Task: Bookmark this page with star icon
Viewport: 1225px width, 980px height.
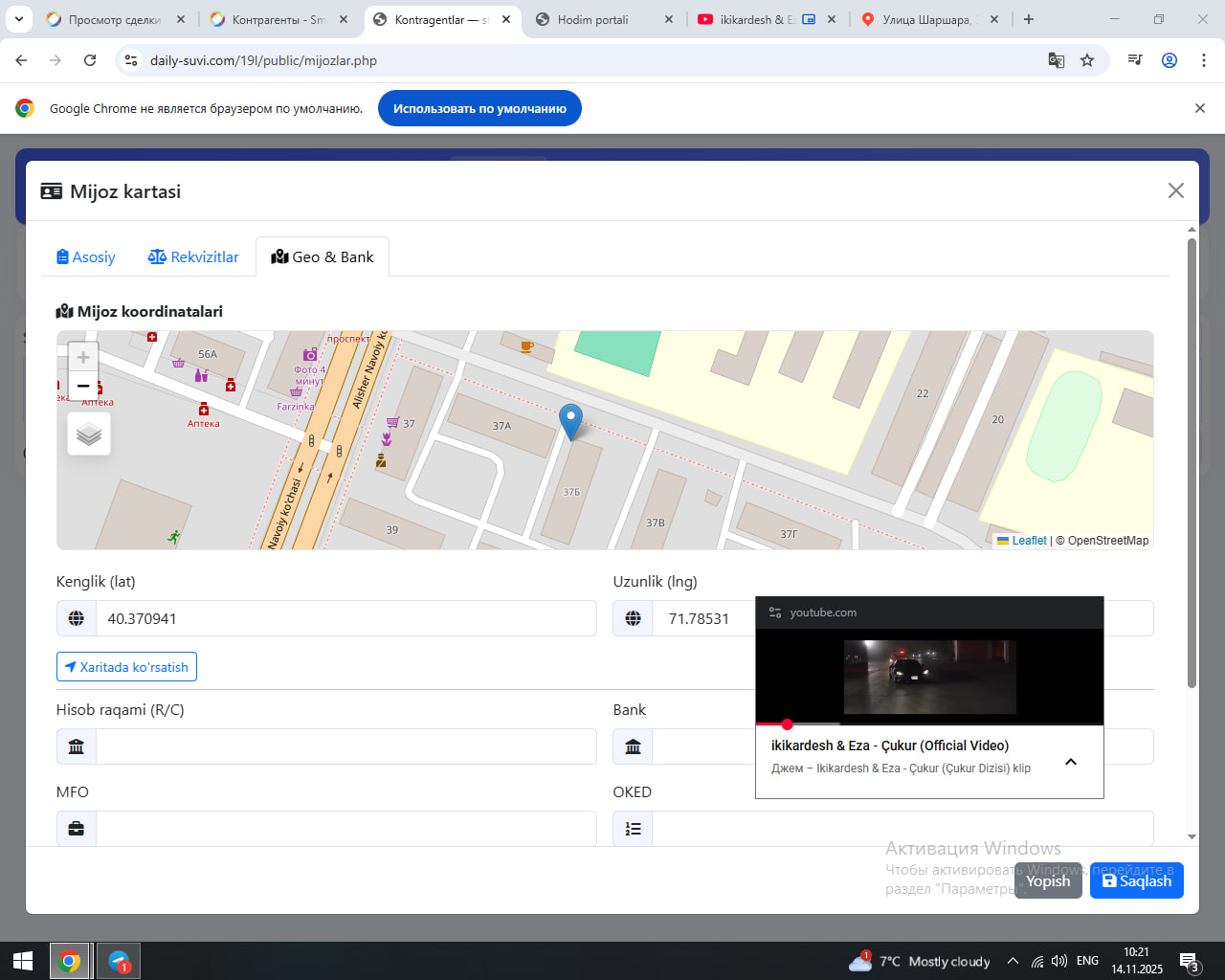Action: point(1087,60)
